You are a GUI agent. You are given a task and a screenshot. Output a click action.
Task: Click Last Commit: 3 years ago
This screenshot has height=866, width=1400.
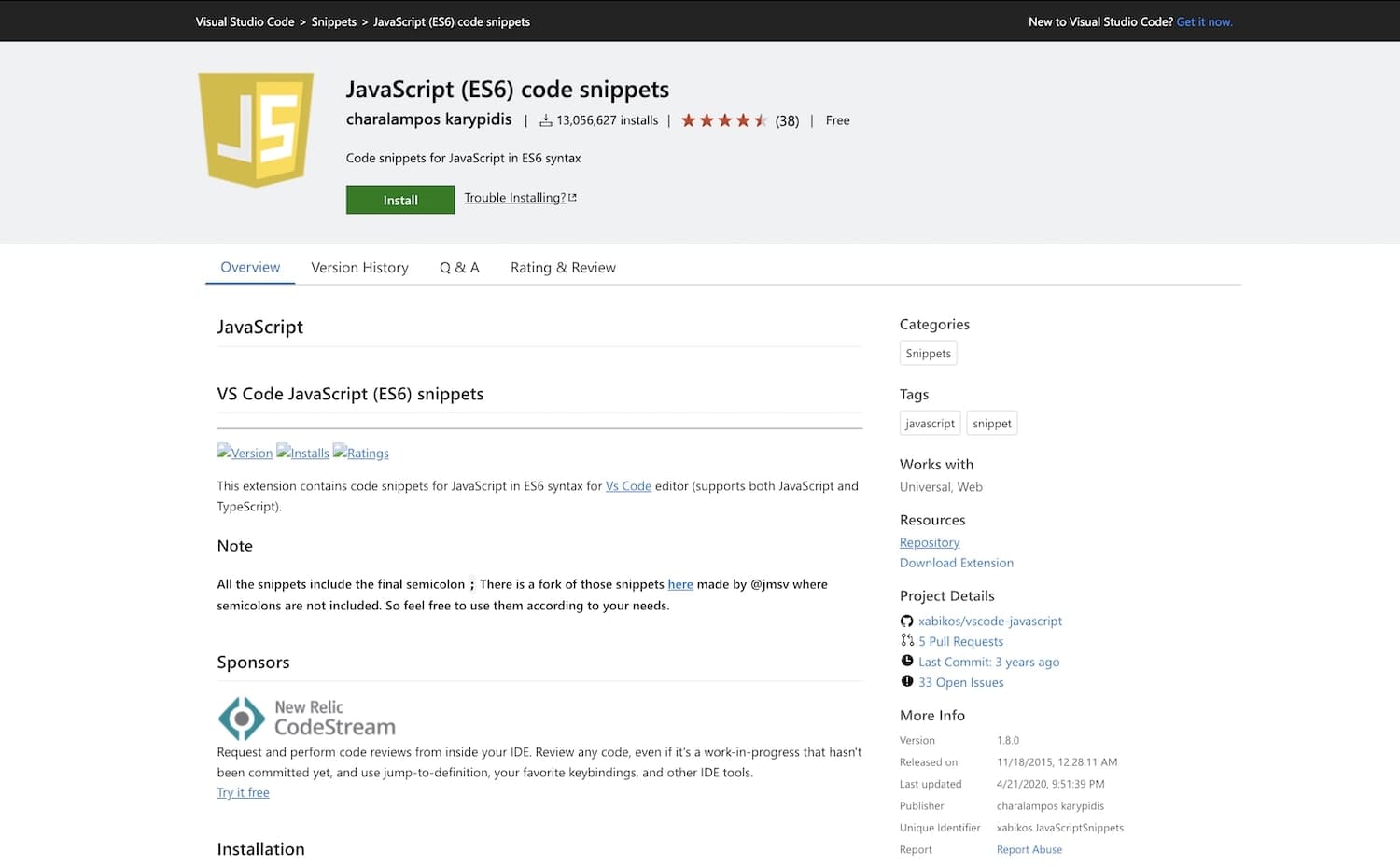point(988,662)
